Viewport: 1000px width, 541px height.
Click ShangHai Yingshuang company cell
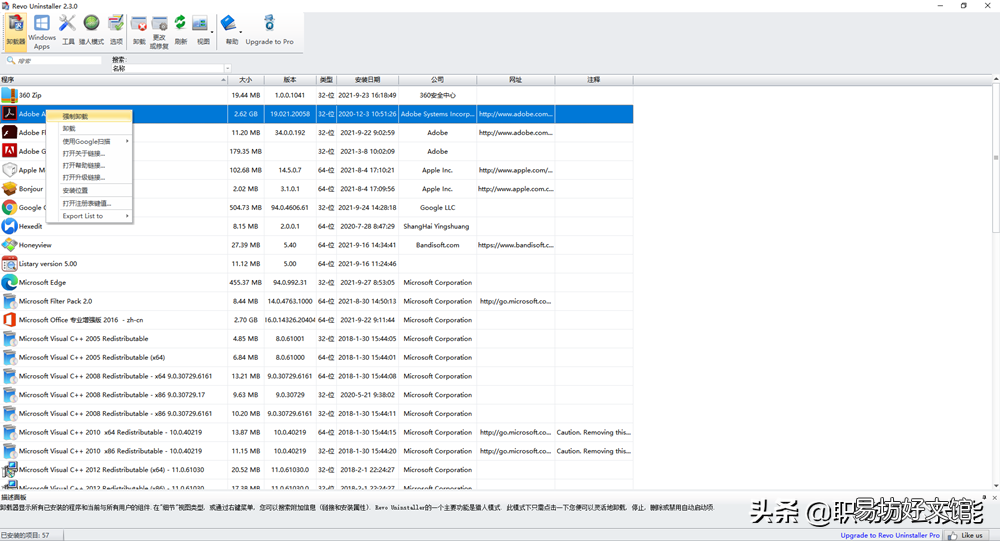pyautogui.click(x=436, y=226)
